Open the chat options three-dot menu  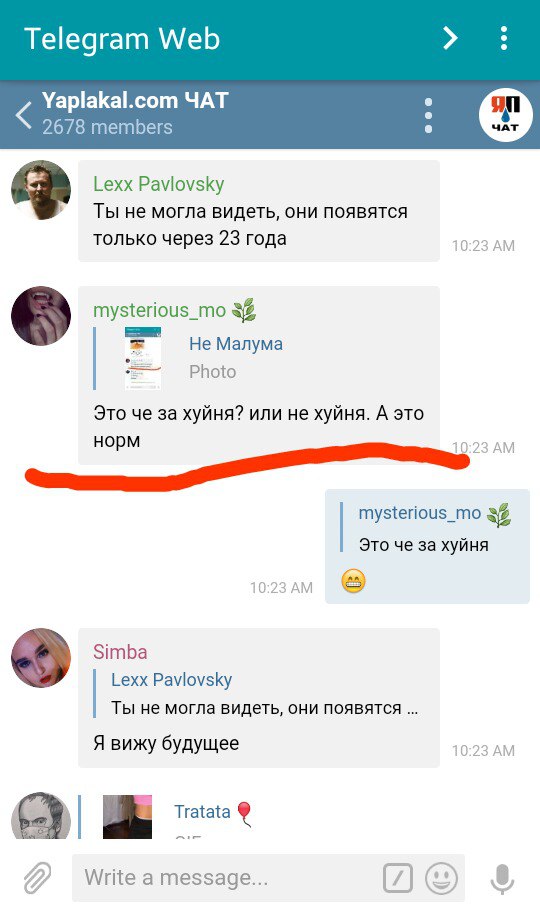[x=428, y=115]
